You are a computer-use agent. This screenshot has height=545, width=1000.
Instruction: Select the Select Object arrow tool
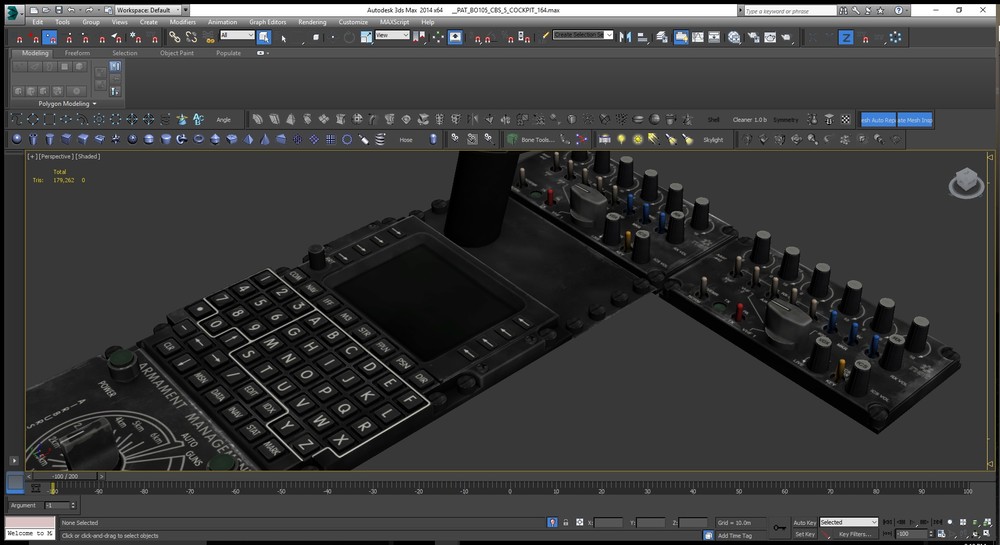(264, 37)
